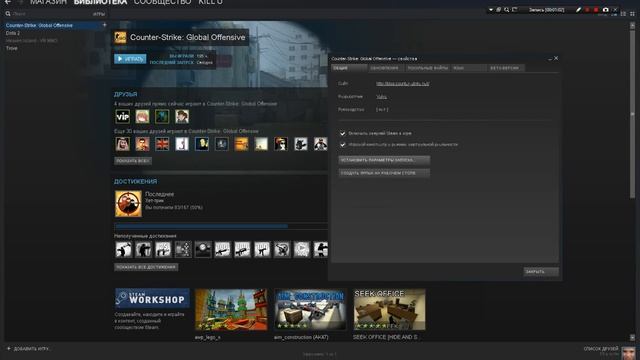The image size is (640, 360).
Task: Switch to the Локальные файлы tab
Action: (x=427, y=68)
